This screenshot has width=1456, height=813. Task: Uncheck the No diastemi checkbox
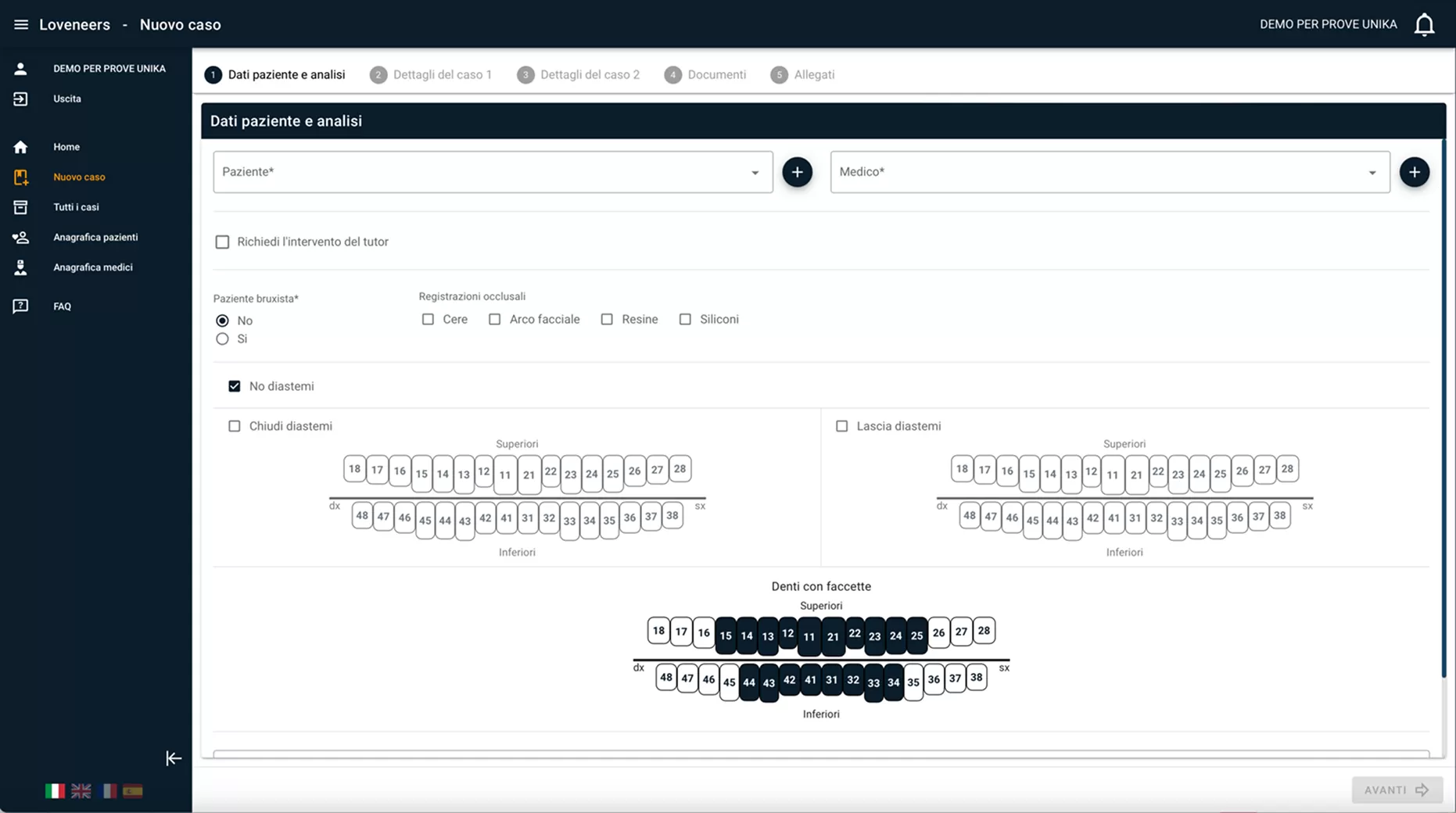pos(235,386)
